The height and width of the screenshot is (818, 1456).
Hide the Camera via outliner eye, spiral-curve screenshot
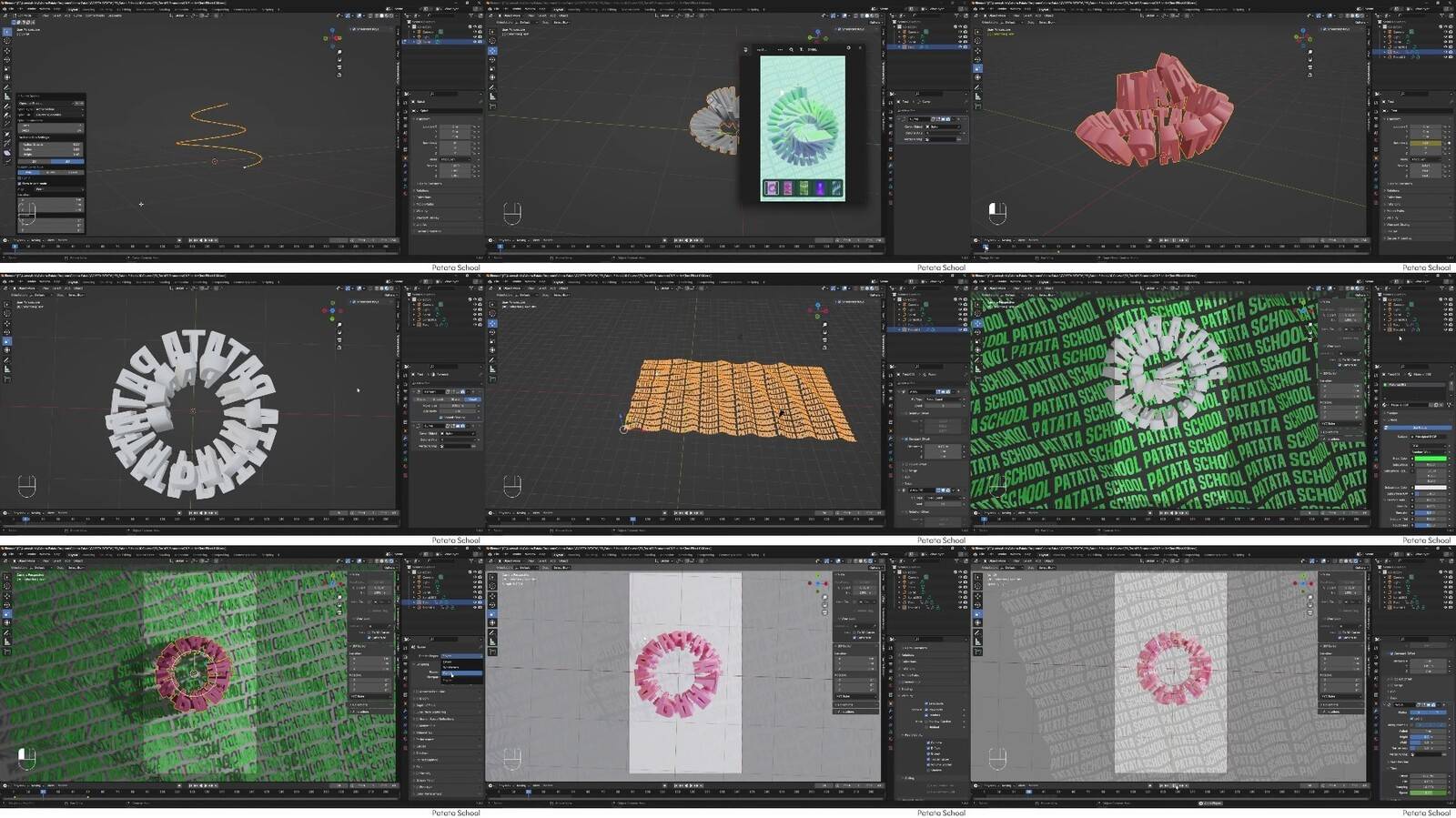[x=473, y=33]
